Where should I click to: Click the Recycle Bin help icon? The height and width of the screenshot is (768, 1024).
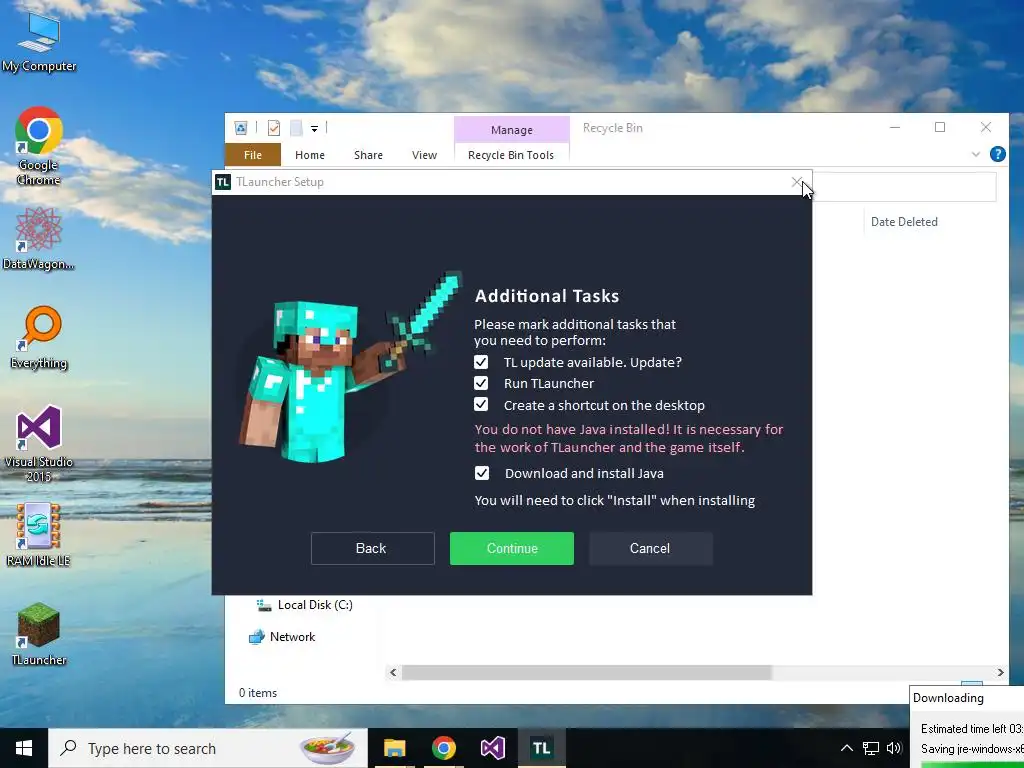(997, 154)
